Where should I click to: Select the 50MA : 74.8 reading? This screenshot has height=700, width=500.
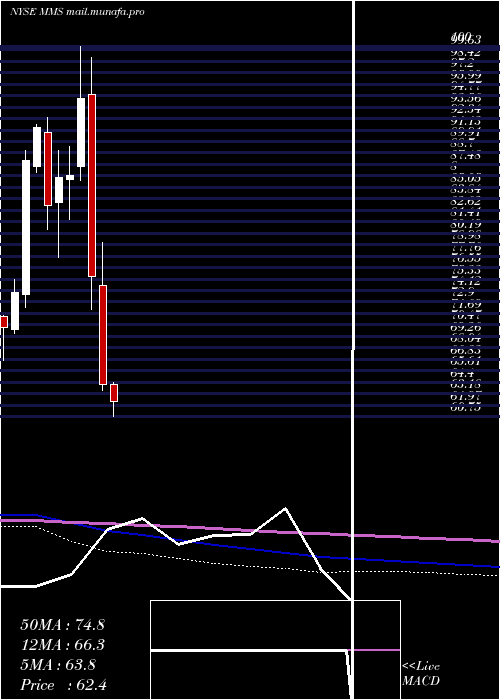point(62,625)
